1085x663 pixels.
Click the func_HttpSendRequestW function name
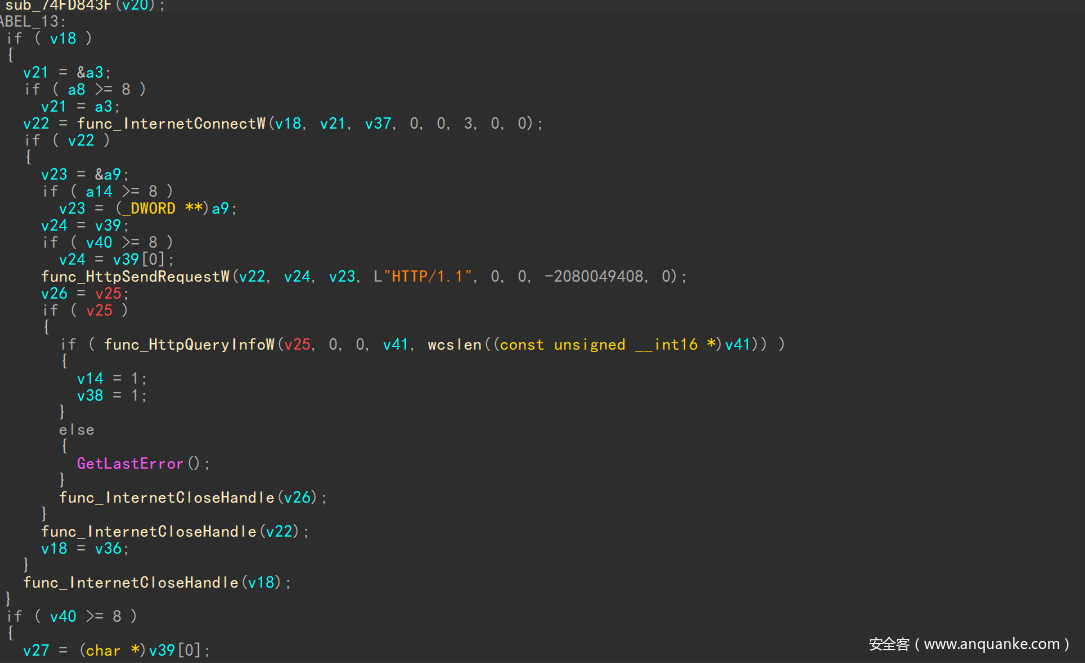click(135, 277)
